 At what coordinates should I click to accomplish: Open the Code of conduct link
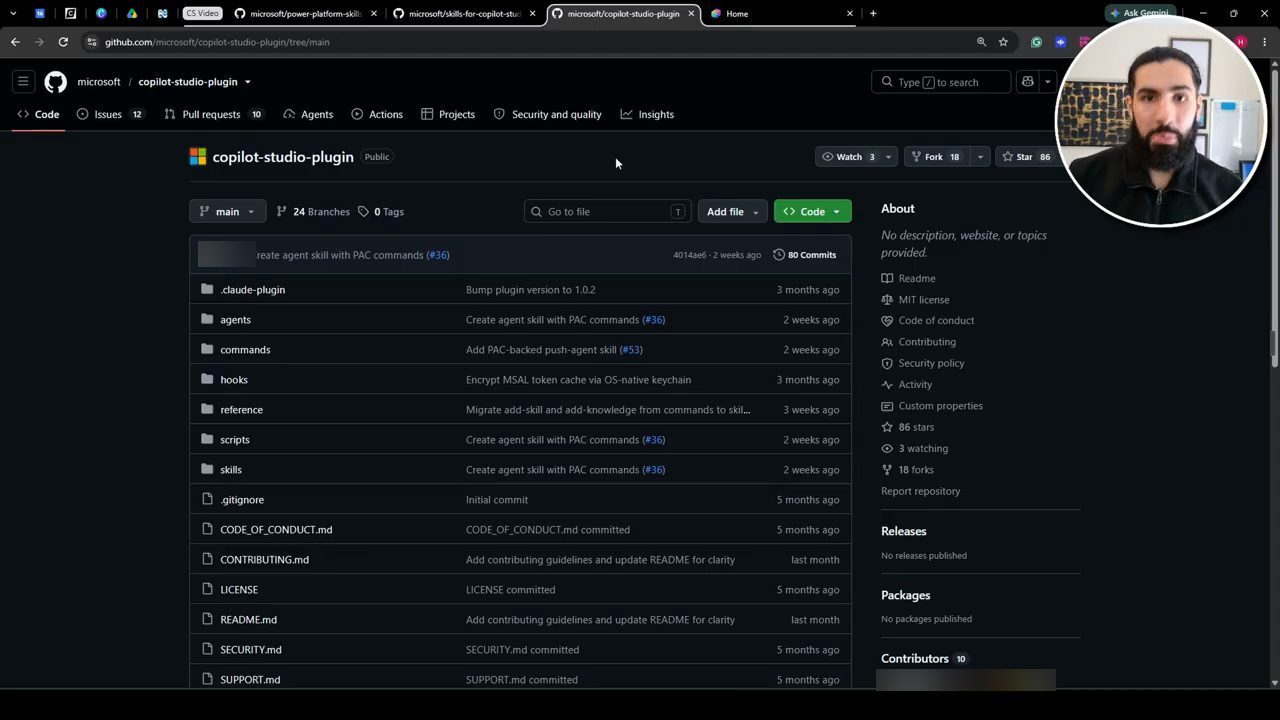[936, 321]
